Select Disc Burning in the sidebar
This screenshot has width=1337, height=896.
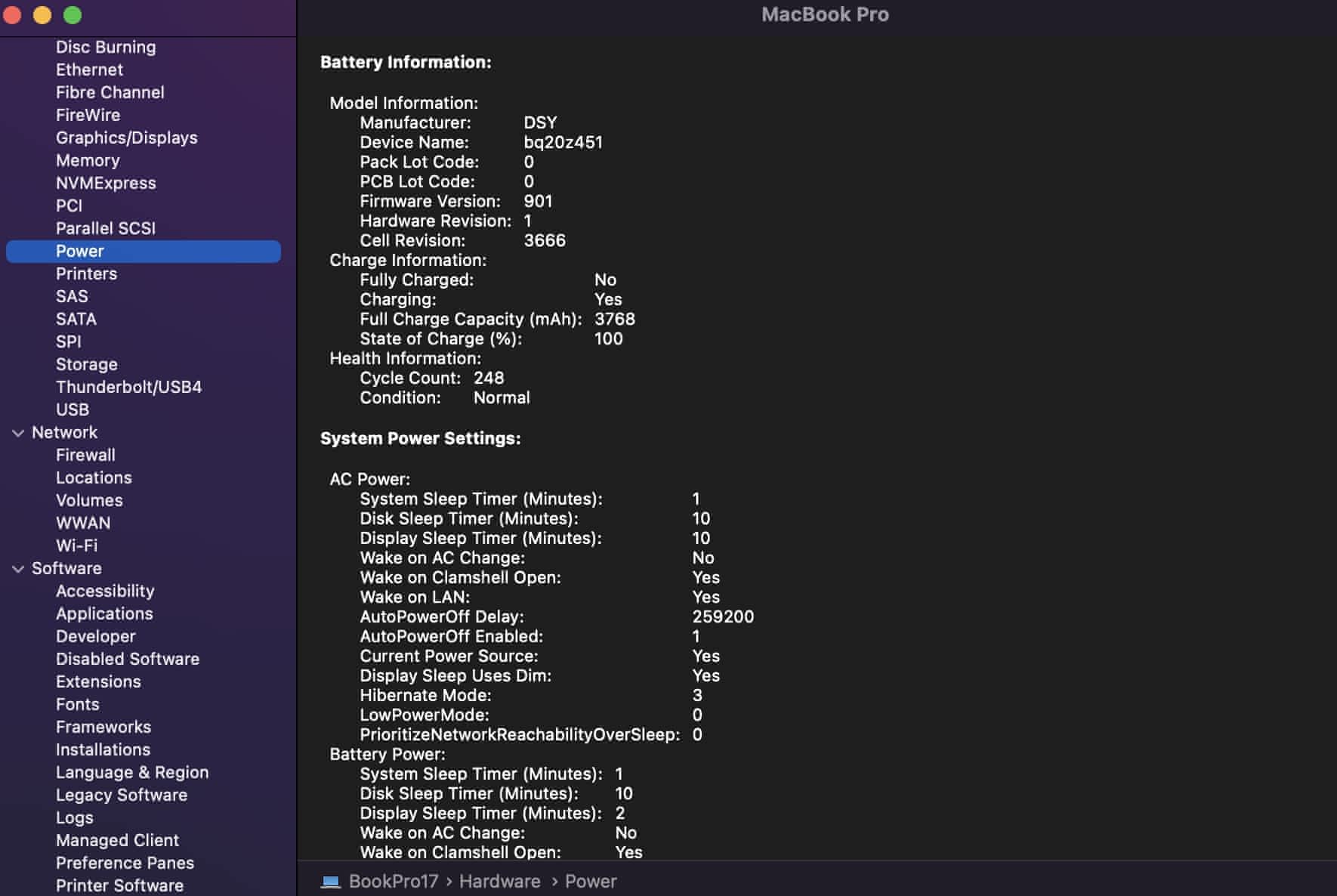click(106, 47)
